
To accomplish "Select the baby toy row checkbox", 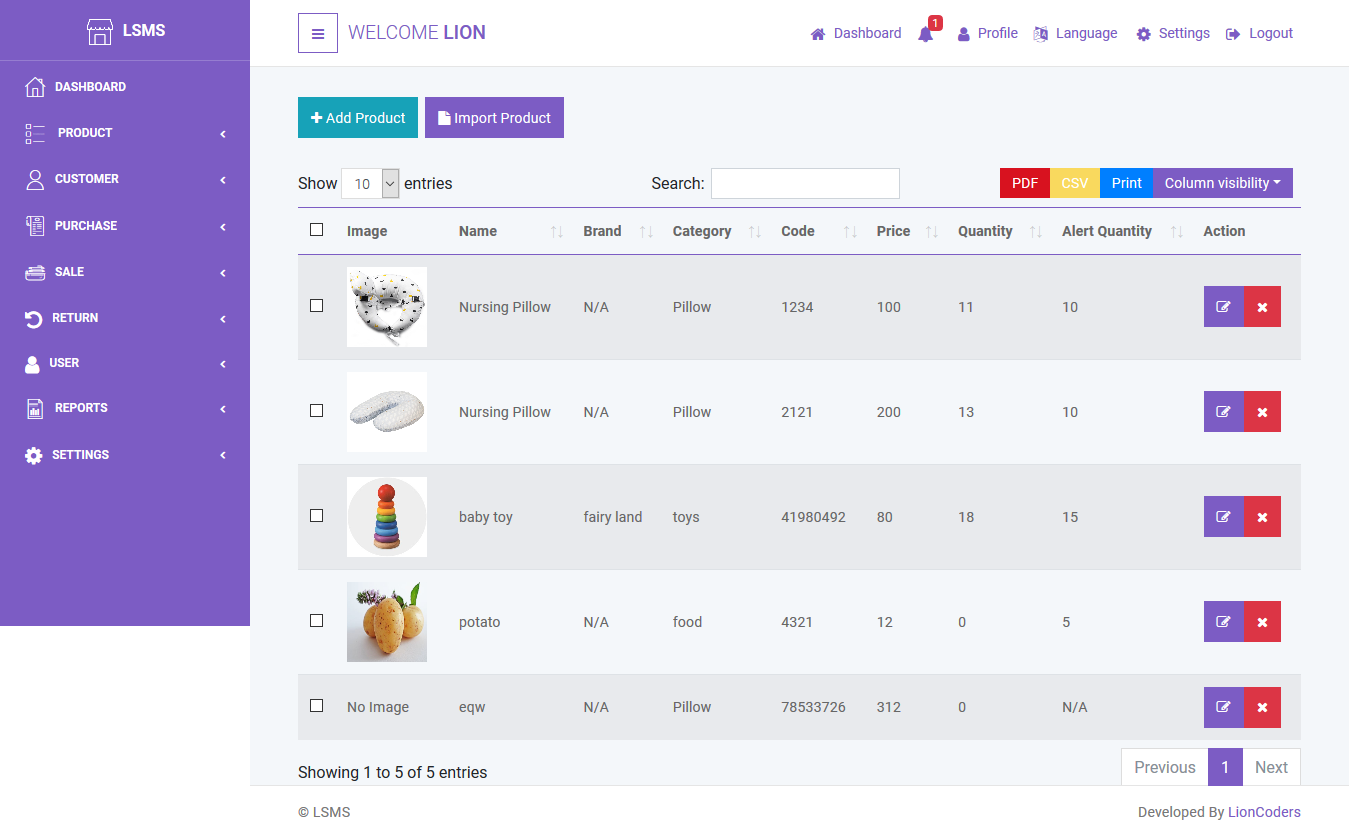I will (x=317, y=516).
